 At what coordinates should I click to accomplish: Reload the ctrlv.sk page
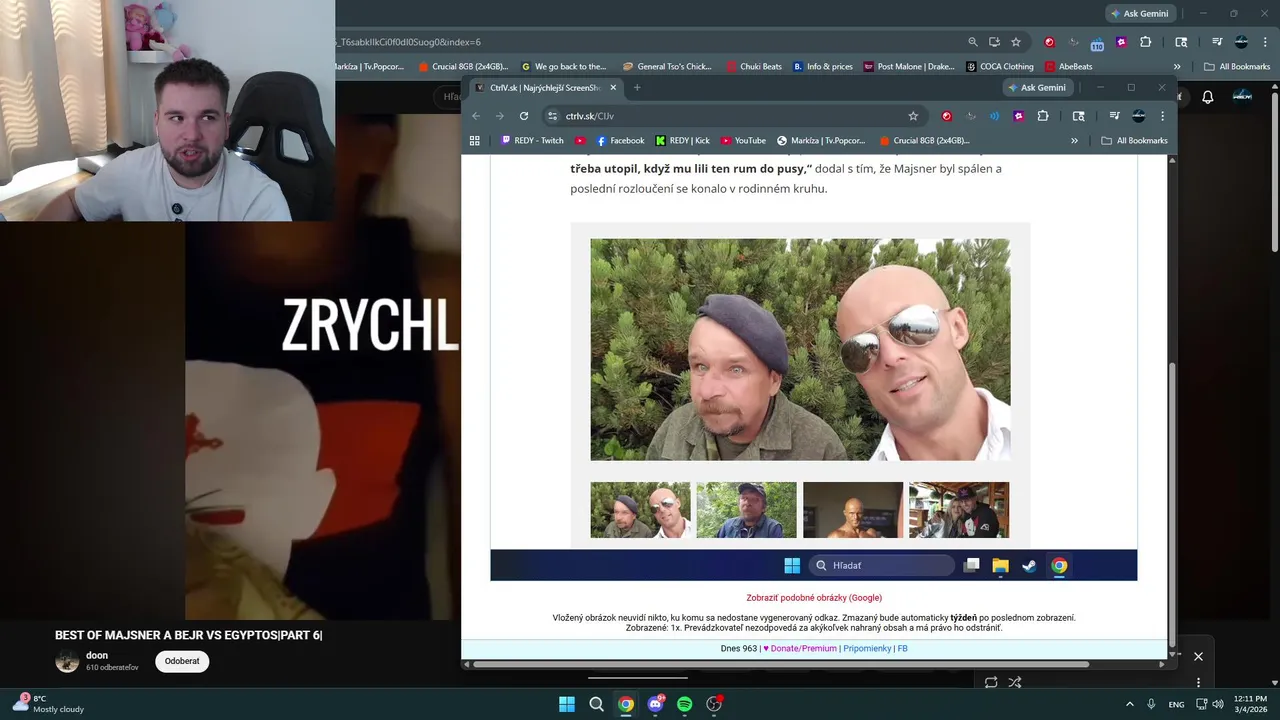coord(523,116)
